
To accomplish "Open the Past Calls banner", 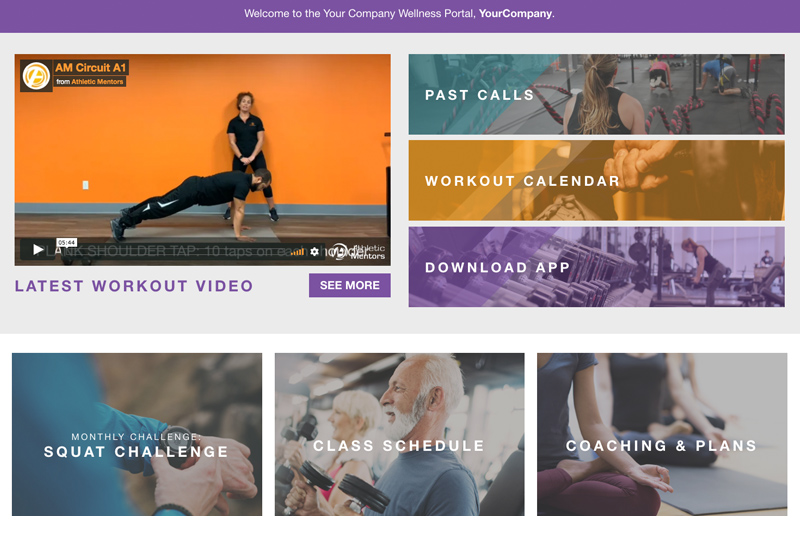I will (596, 94).
